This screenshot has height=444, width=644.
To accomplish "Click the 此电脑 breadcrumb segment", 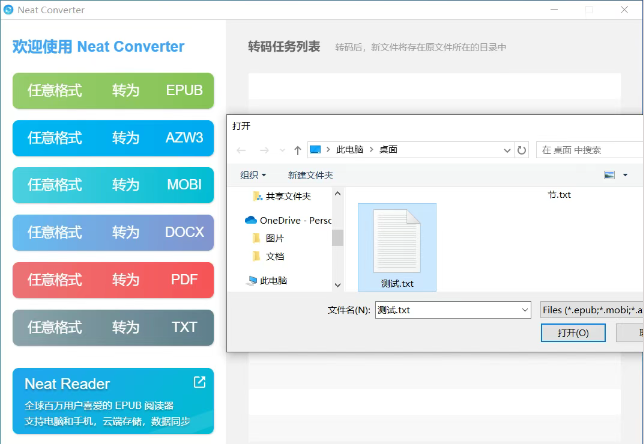I will (350, 150).
